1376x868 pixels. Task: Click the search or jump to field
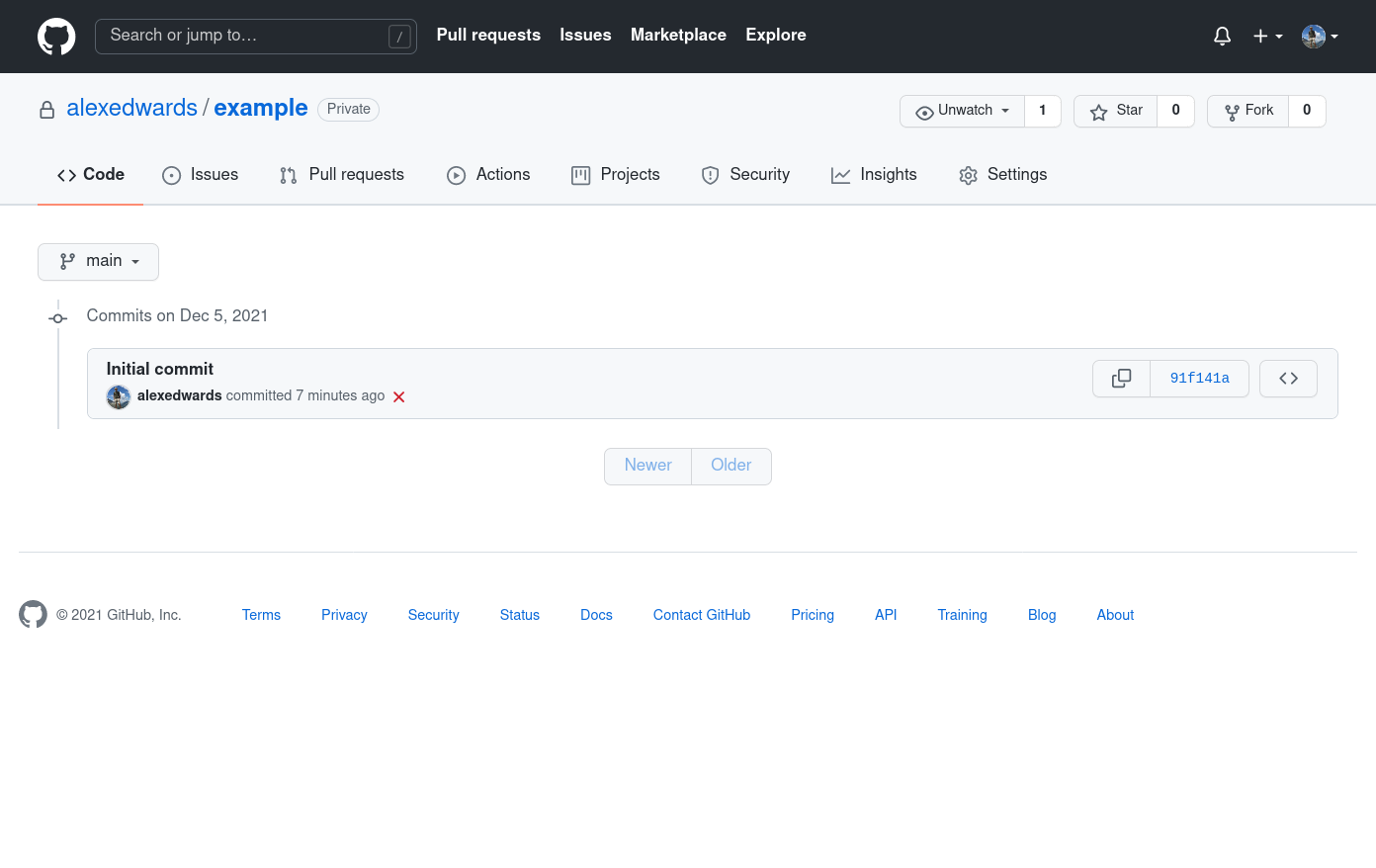256,37
